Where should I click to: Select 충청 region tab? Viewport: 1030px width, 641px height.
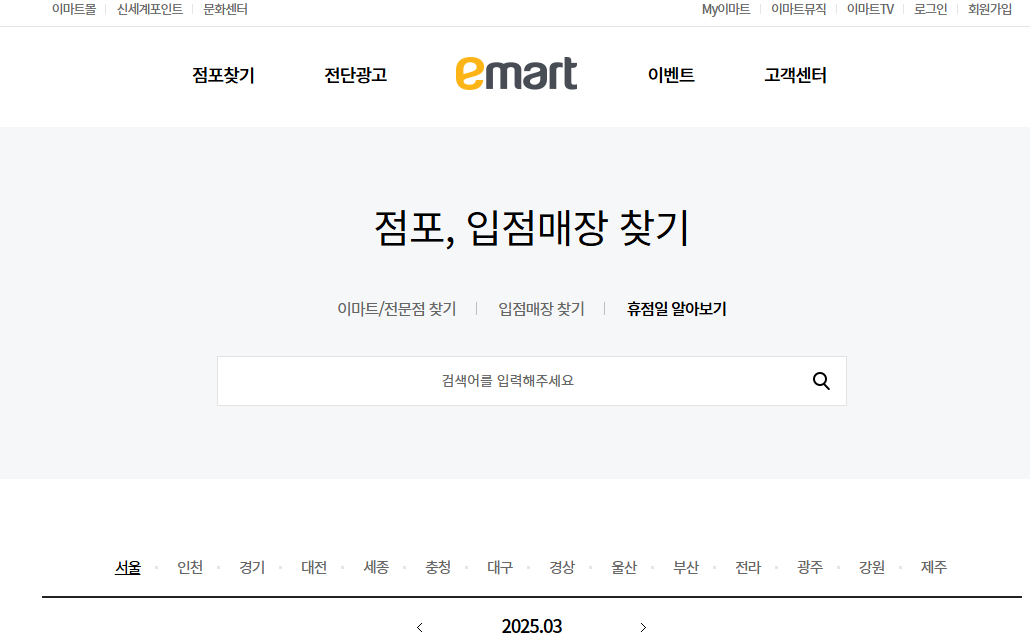(x=438, y=567)
